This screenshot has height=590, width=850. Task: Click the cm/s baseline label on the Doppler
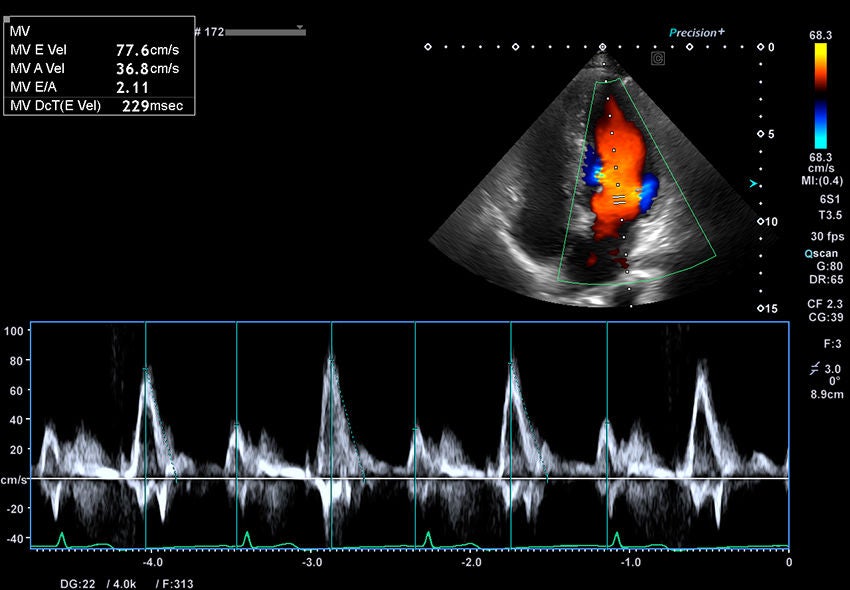14,480
